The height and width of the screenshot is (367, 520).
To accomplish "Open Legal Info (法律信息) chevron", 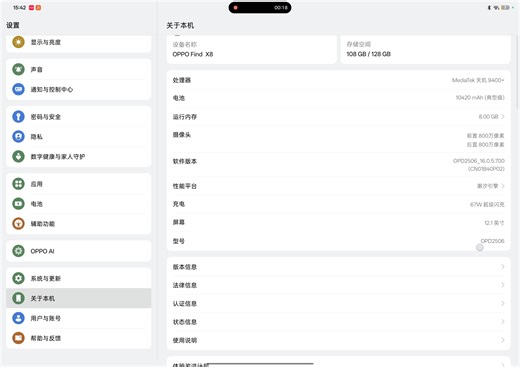I will (503, 285).
